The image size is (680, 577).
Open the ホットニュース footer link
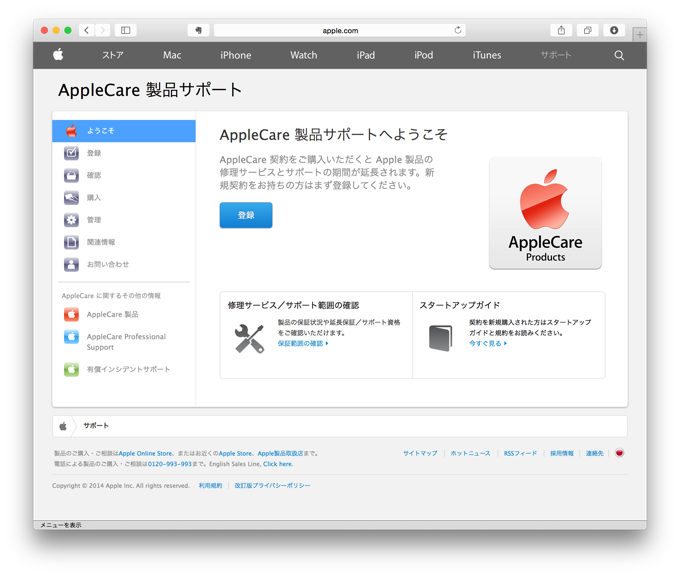470,453
